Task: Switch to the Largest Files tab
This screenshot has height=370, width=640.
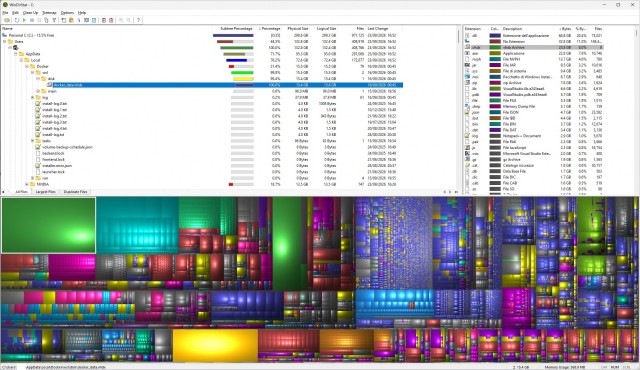Action: 45,192
